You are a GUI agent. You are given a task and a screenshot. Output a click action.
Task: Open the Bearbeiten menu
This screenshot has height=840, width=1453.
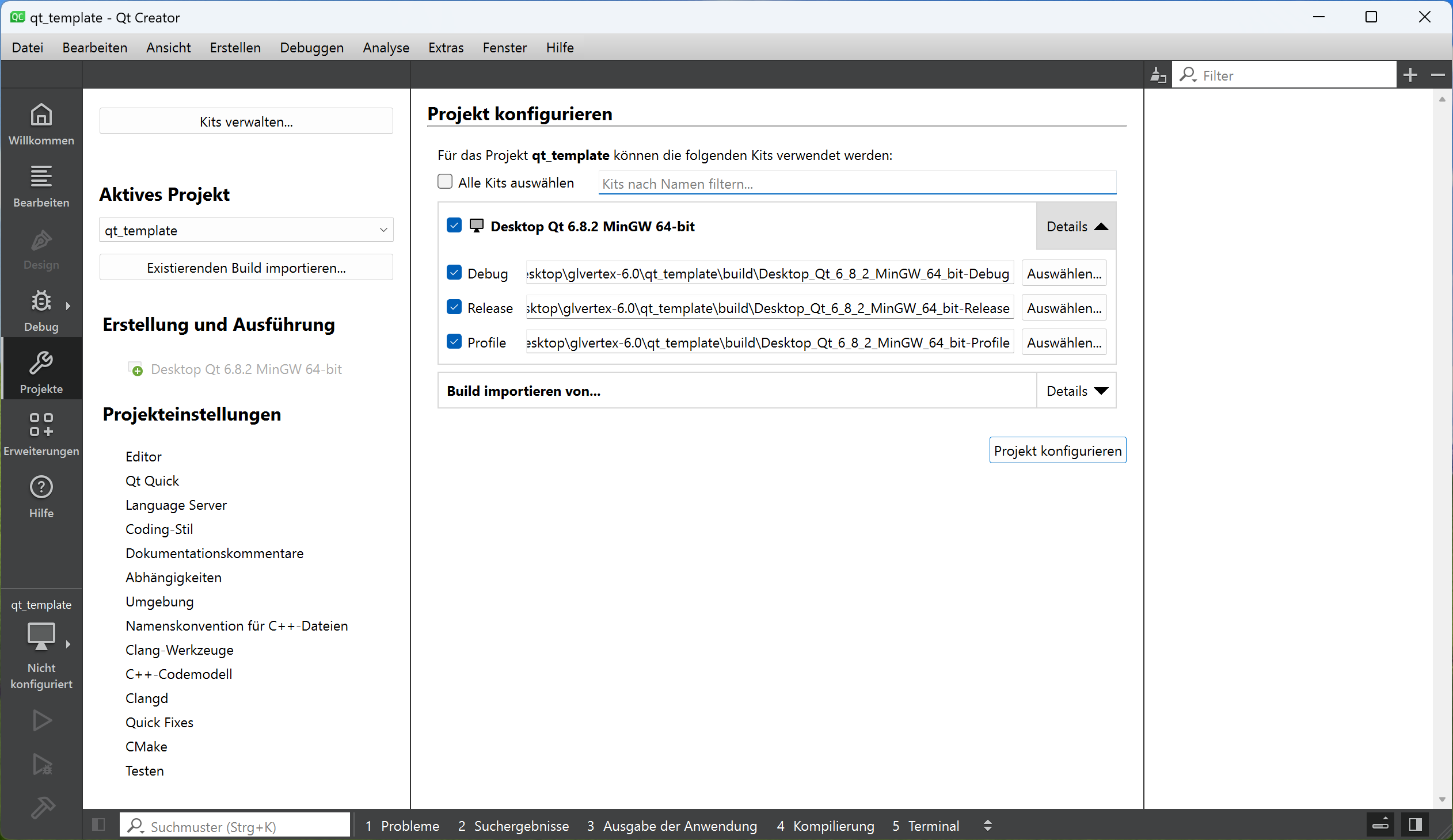tap(94, 47)
